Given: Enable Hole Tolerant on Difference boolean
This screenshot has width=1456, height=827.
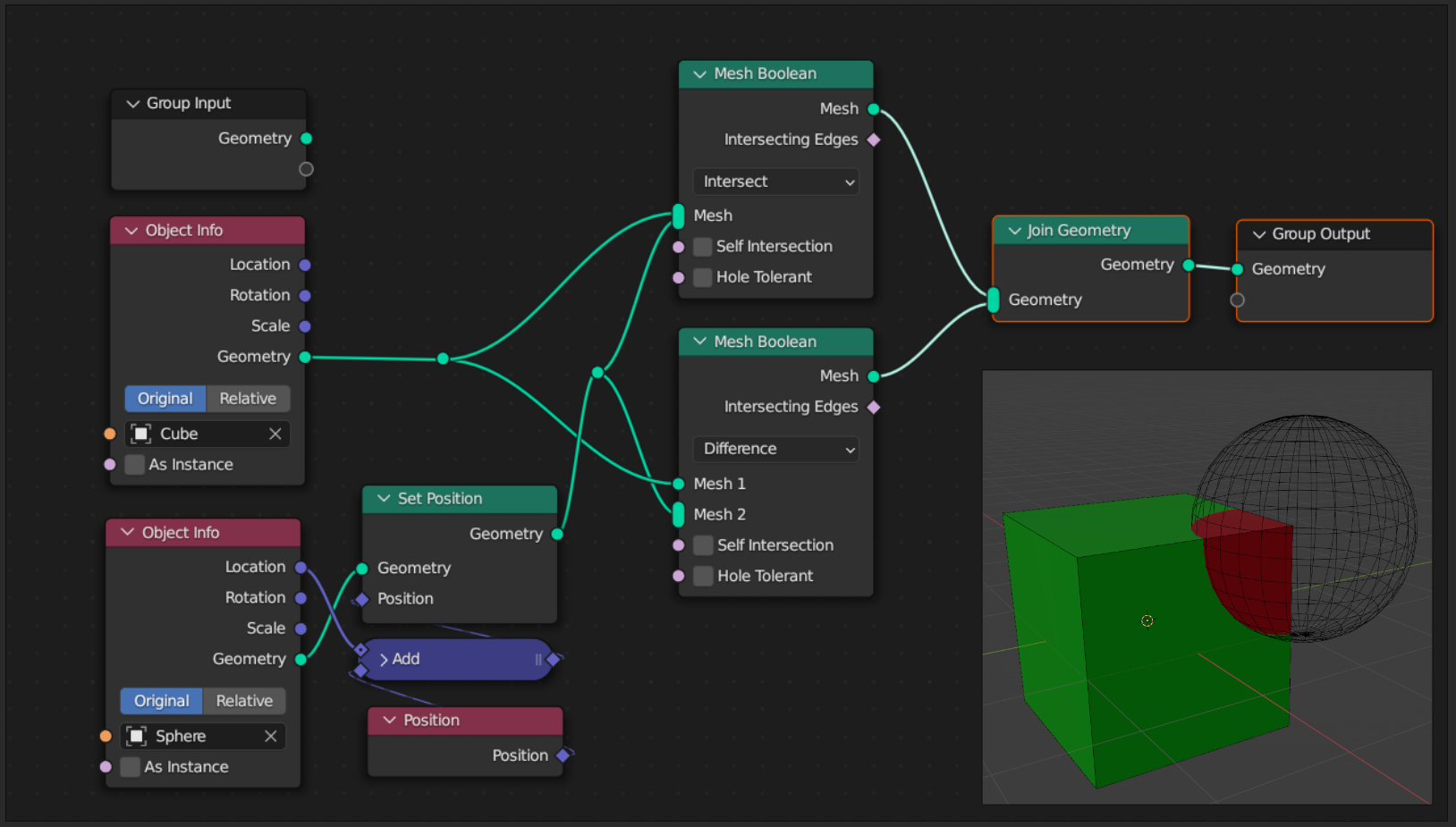Looking at the screenshot, I should (704, 576).
